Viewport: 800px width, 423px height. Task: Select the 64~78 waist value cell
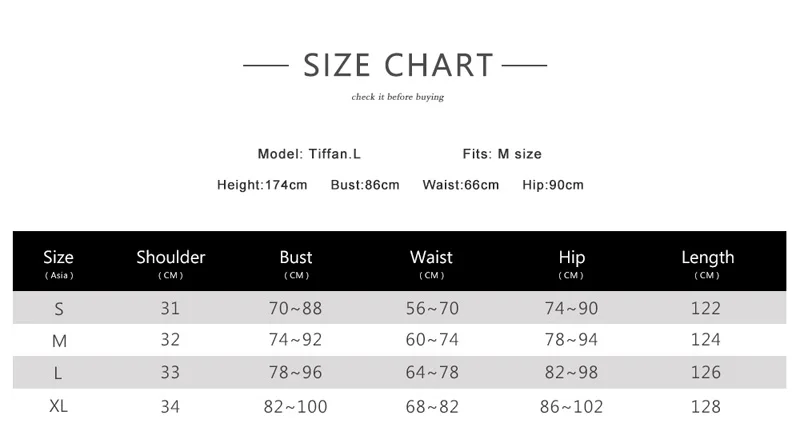click(434, 373)
